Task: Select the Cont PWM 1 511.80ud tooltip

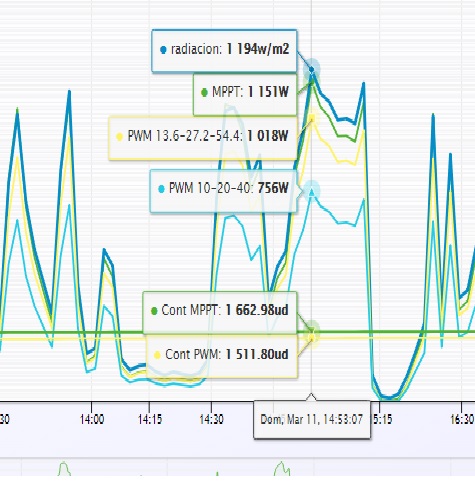Action: 222,356
